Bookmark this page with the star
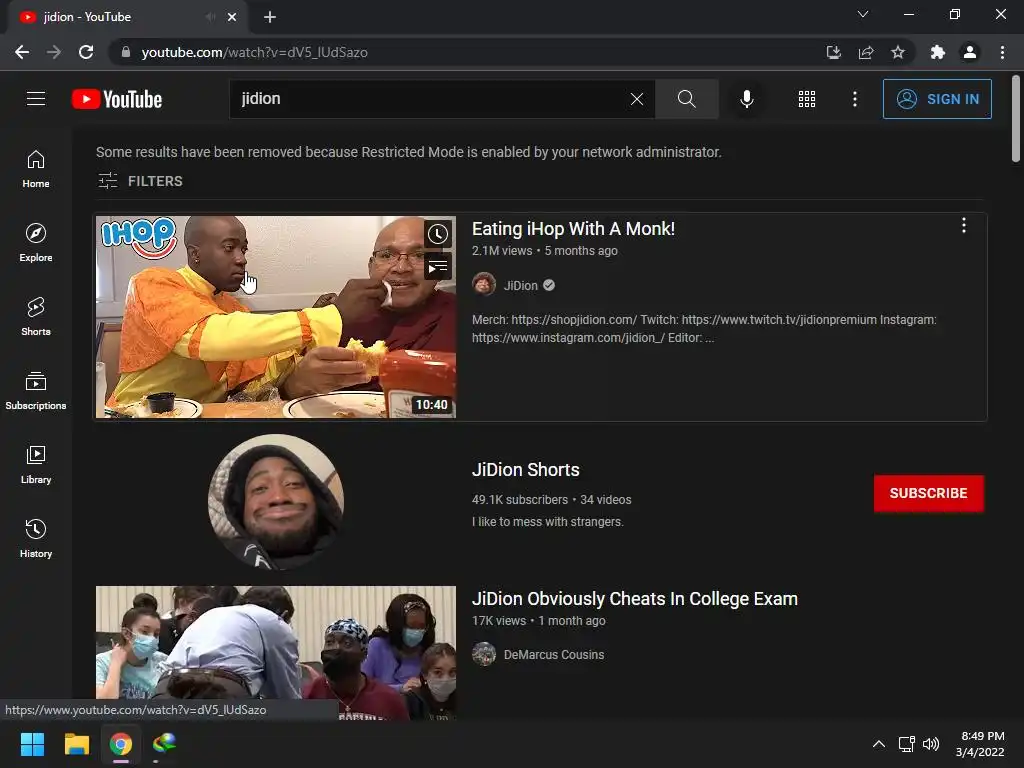The width and height of the screenshot is (1024, 768). [898, 52]
